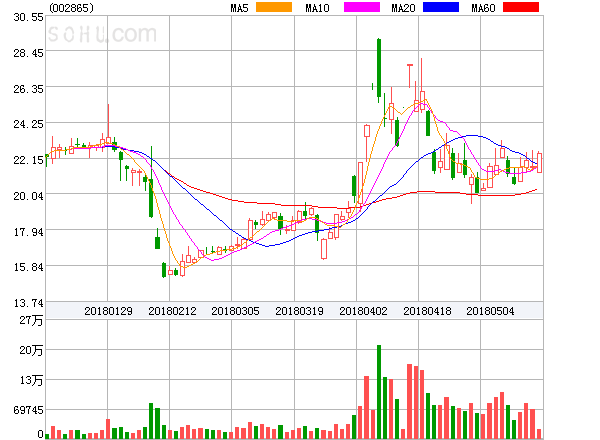
Task: Click the 13.74 price axis label
Action: pos(28,303)
